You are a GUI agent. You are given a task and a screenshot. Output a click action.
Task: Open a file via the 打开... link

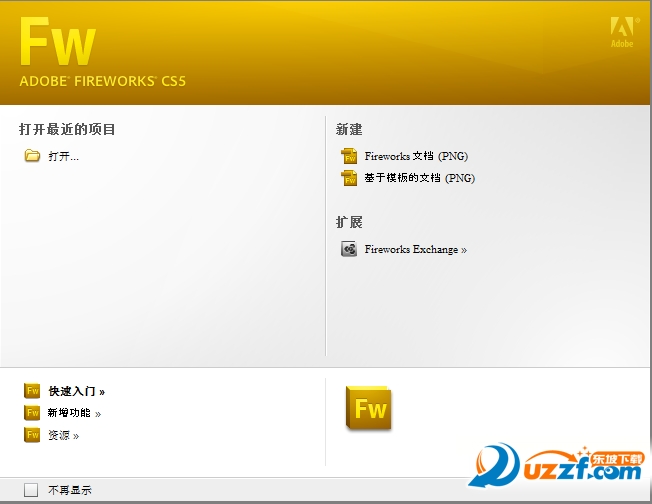click(63, 156)
